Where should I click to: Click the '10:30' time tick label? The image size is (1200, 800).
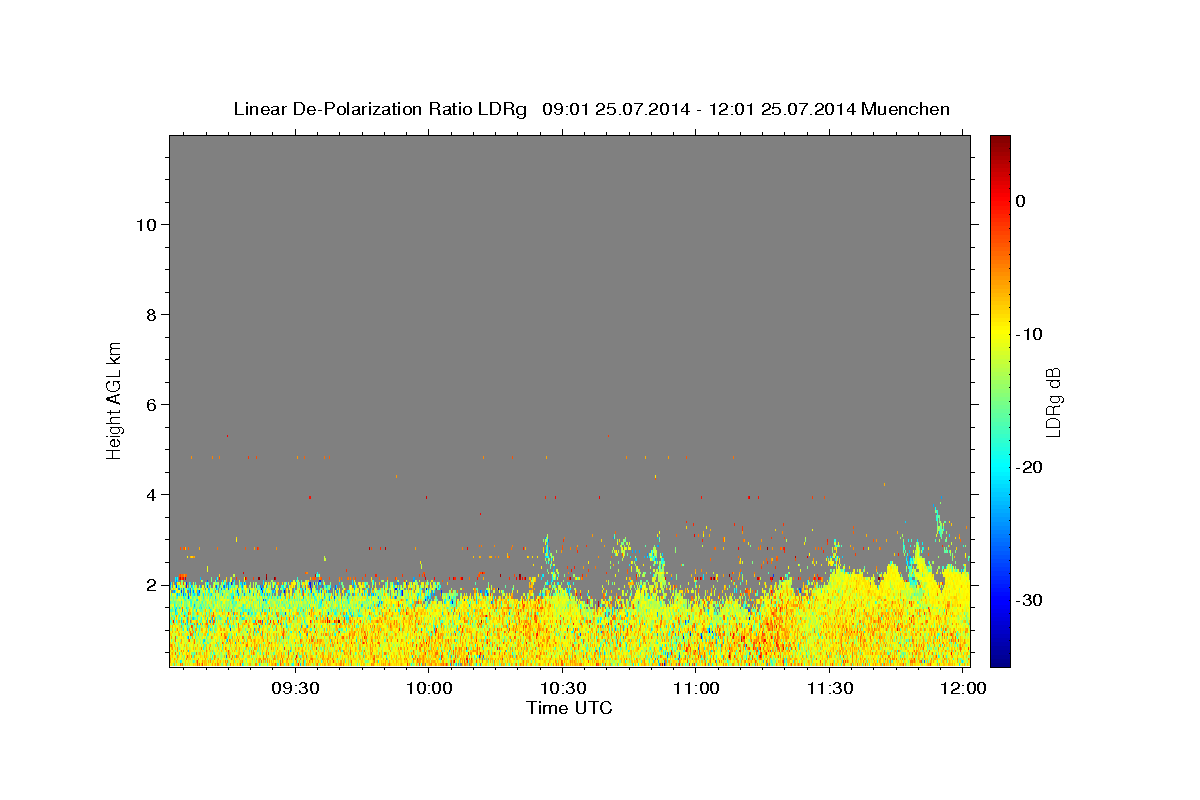(x=562, y=689)
